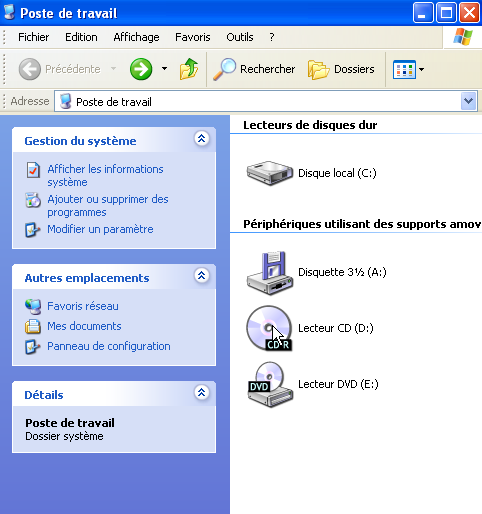This screenshot has height=514, width=482.
Task: Select the Disque local (C:) drive
Action: (311, 173)
